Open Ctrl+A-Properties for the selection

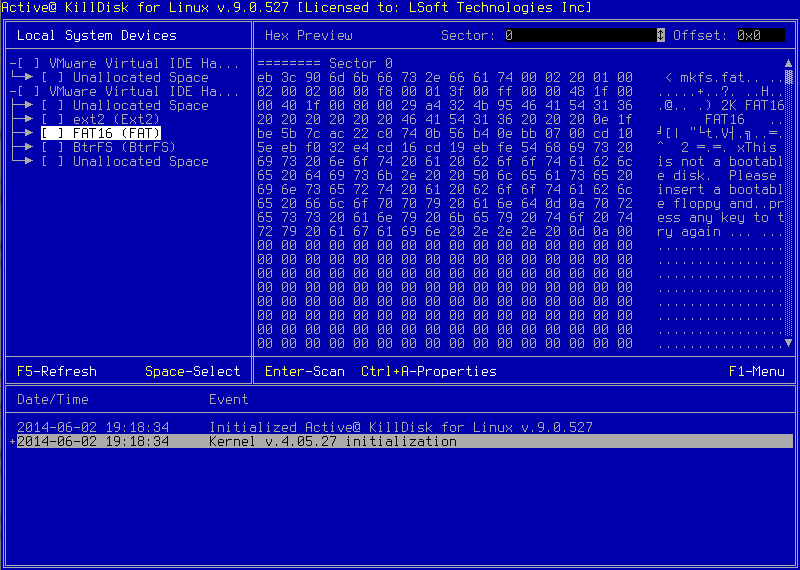pyautogui.click(x=428, y=371)
